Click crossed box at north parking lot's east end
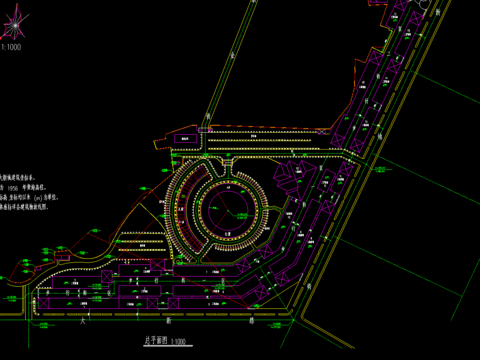This screenshot has height=360, width=480. click(321, 132)
